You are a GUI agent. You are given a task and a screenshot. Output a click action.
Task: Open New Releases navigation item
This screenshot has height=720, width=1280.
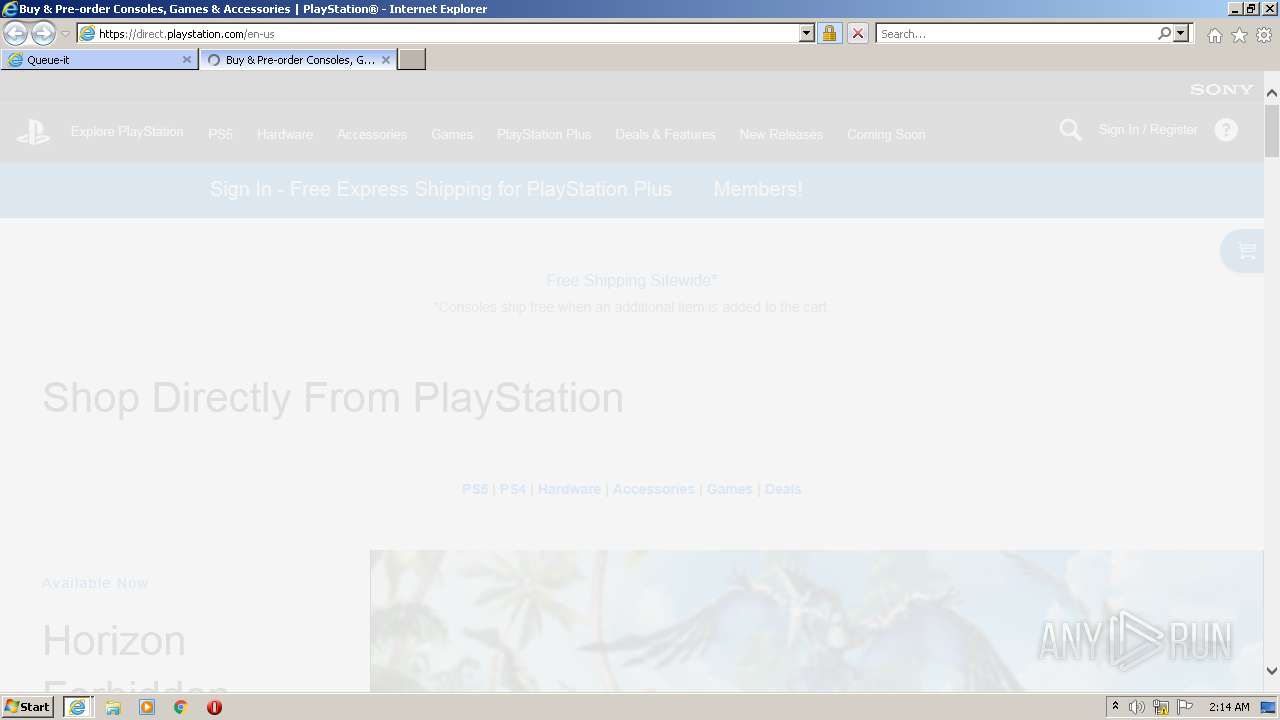click(781, 134)
